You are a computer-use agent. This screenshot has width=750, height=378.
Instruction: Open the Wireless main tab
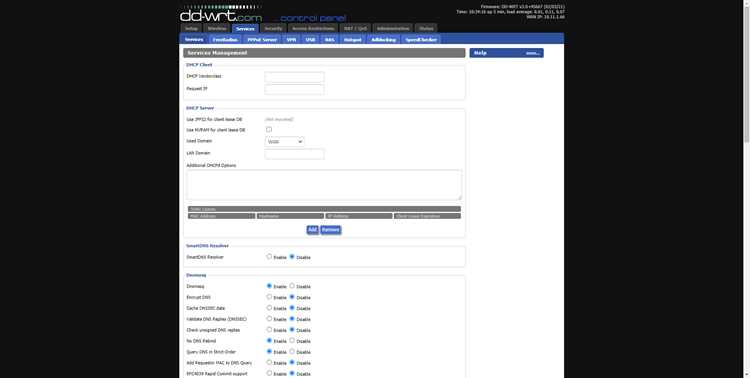pos(217,29)
